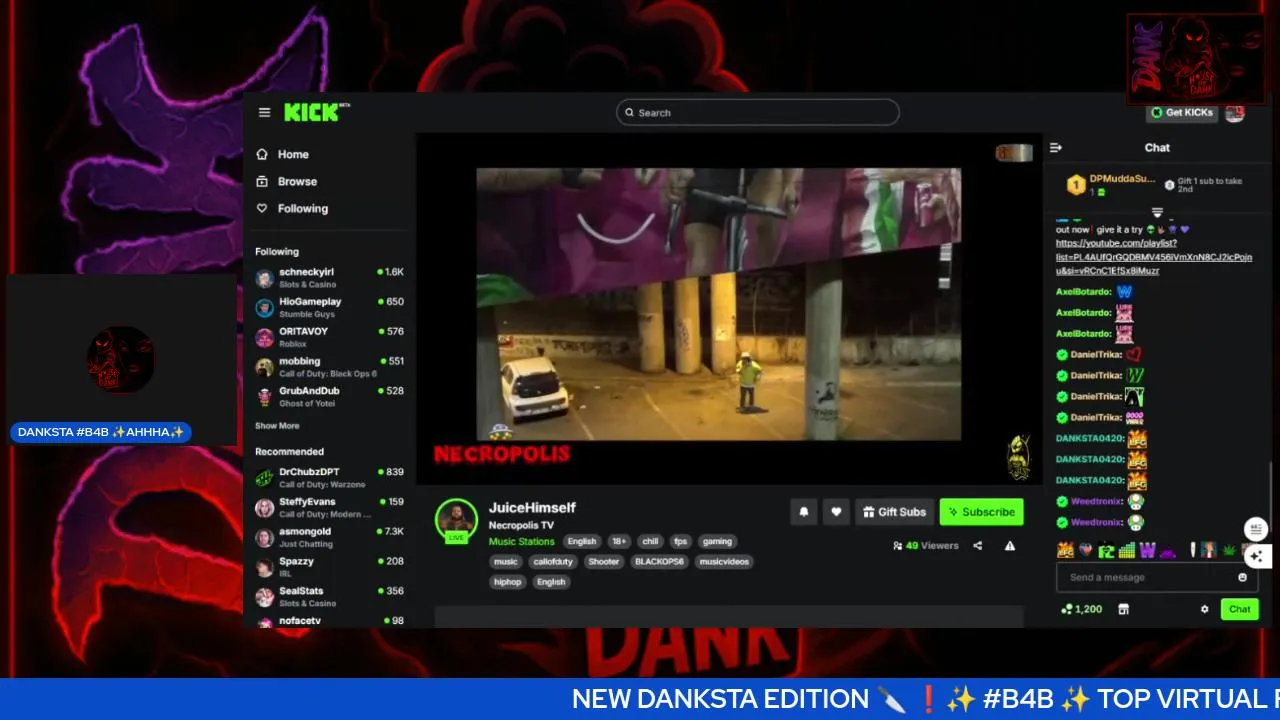Select the musicvideos tag
The image size is (1280, 720).
[x=724, y=561]
